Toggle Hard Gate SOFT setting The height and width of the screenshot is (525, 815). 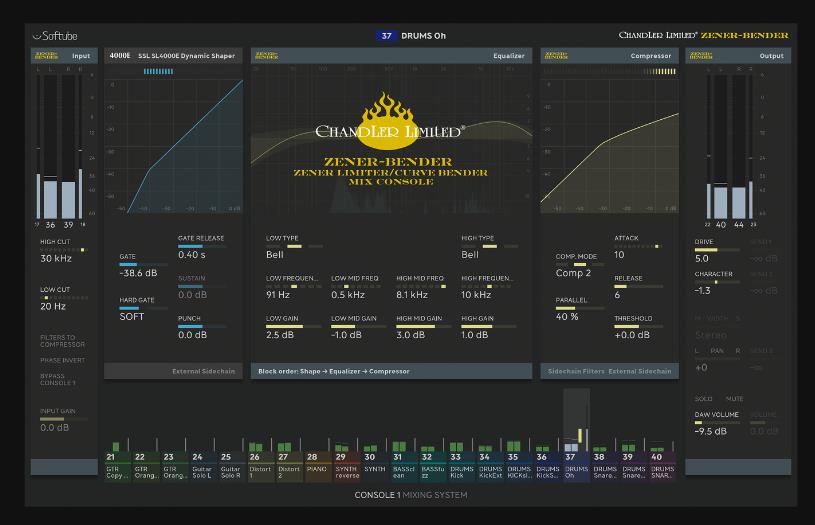pos(132,317)
